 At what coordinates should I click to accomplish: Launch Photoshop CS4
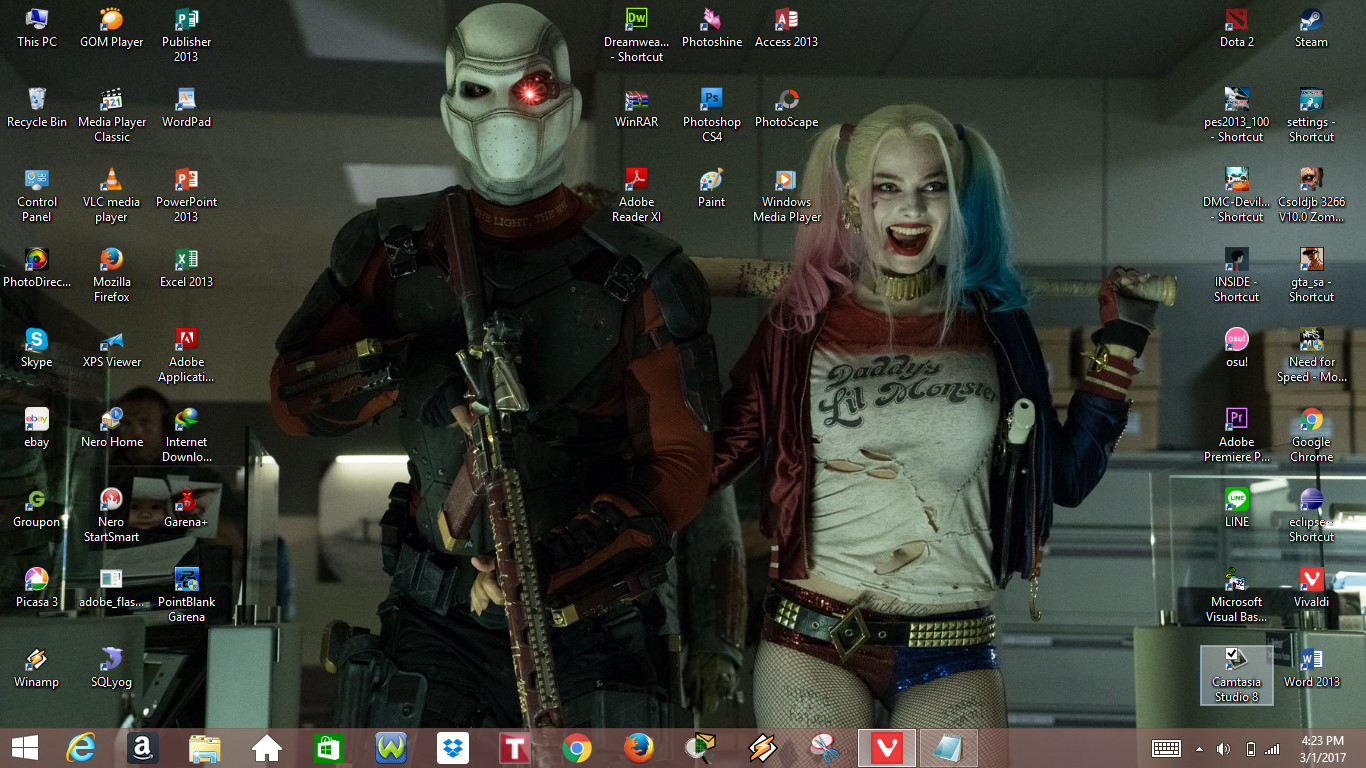(712, 115)
